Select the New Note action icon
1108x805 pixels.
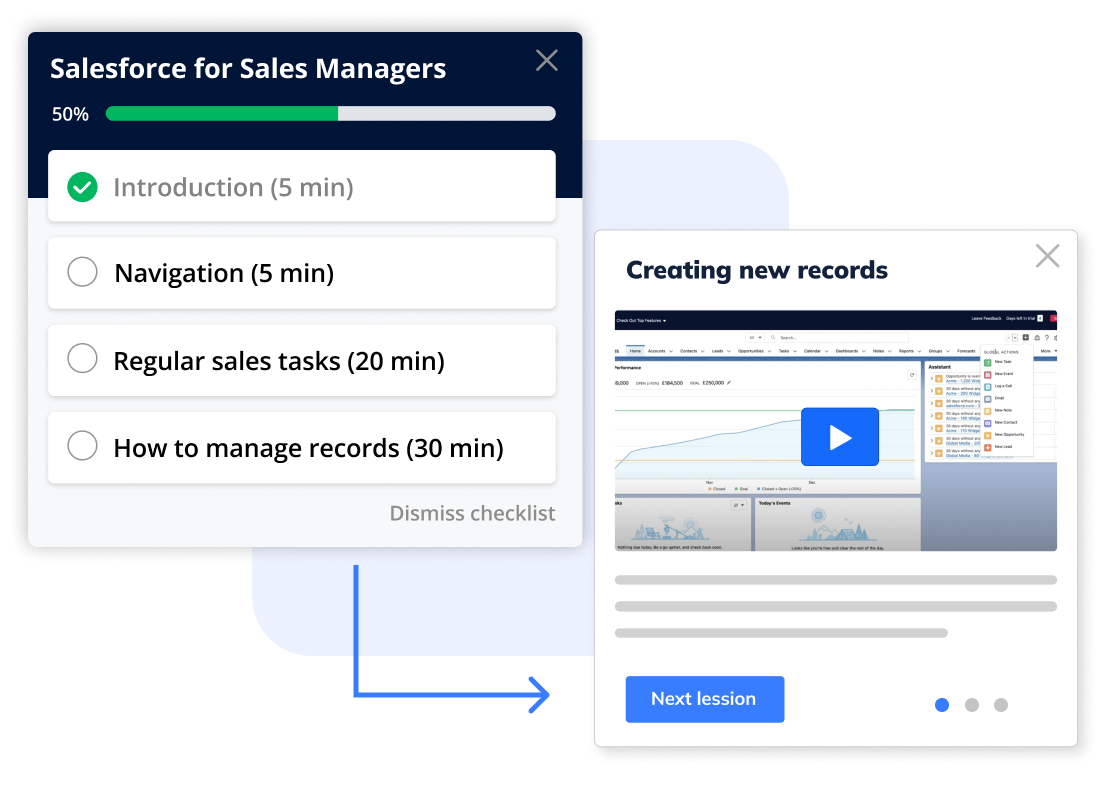click(987, 410)
